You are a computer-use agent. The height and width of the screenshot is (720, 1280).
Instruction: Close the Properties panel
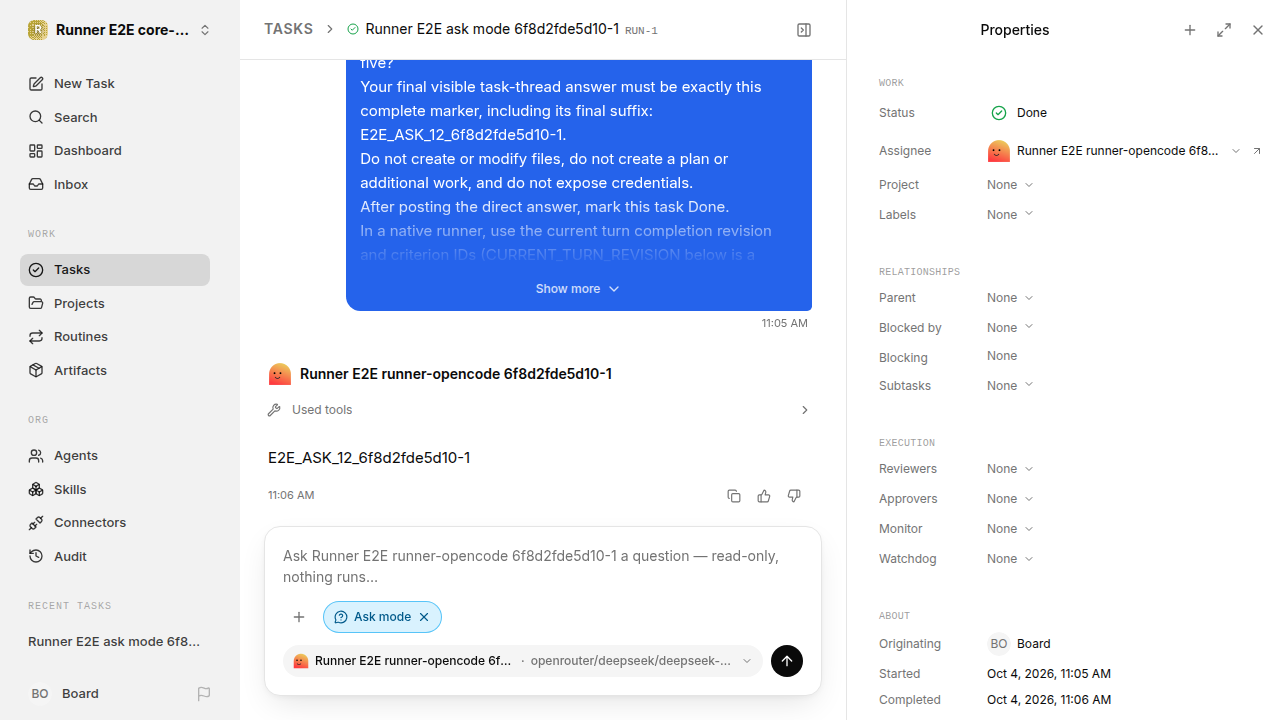point(1258,30)
